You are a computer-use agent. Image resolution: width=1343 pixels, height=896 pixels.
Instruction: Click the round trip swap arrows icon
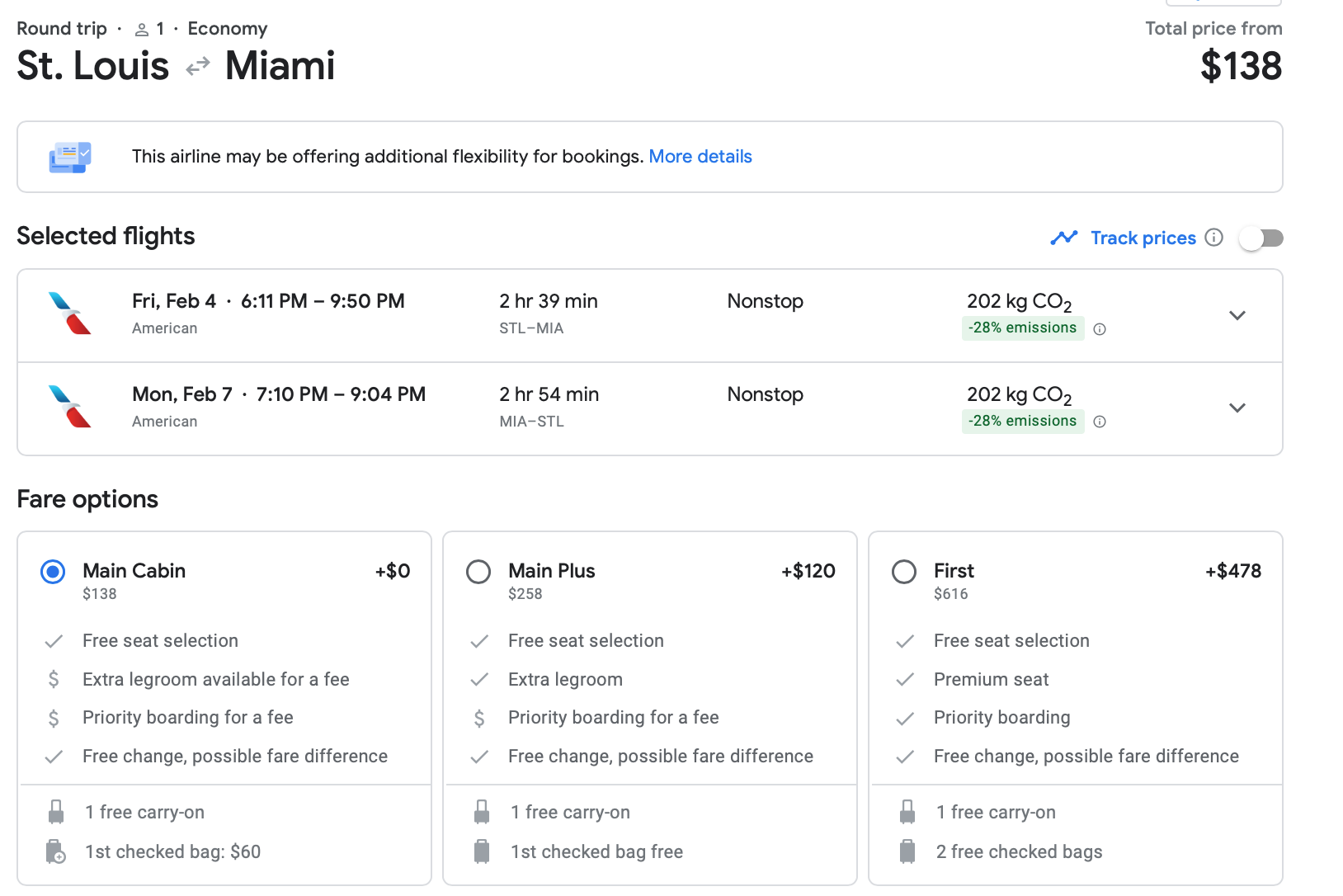(x=198, y=67)
